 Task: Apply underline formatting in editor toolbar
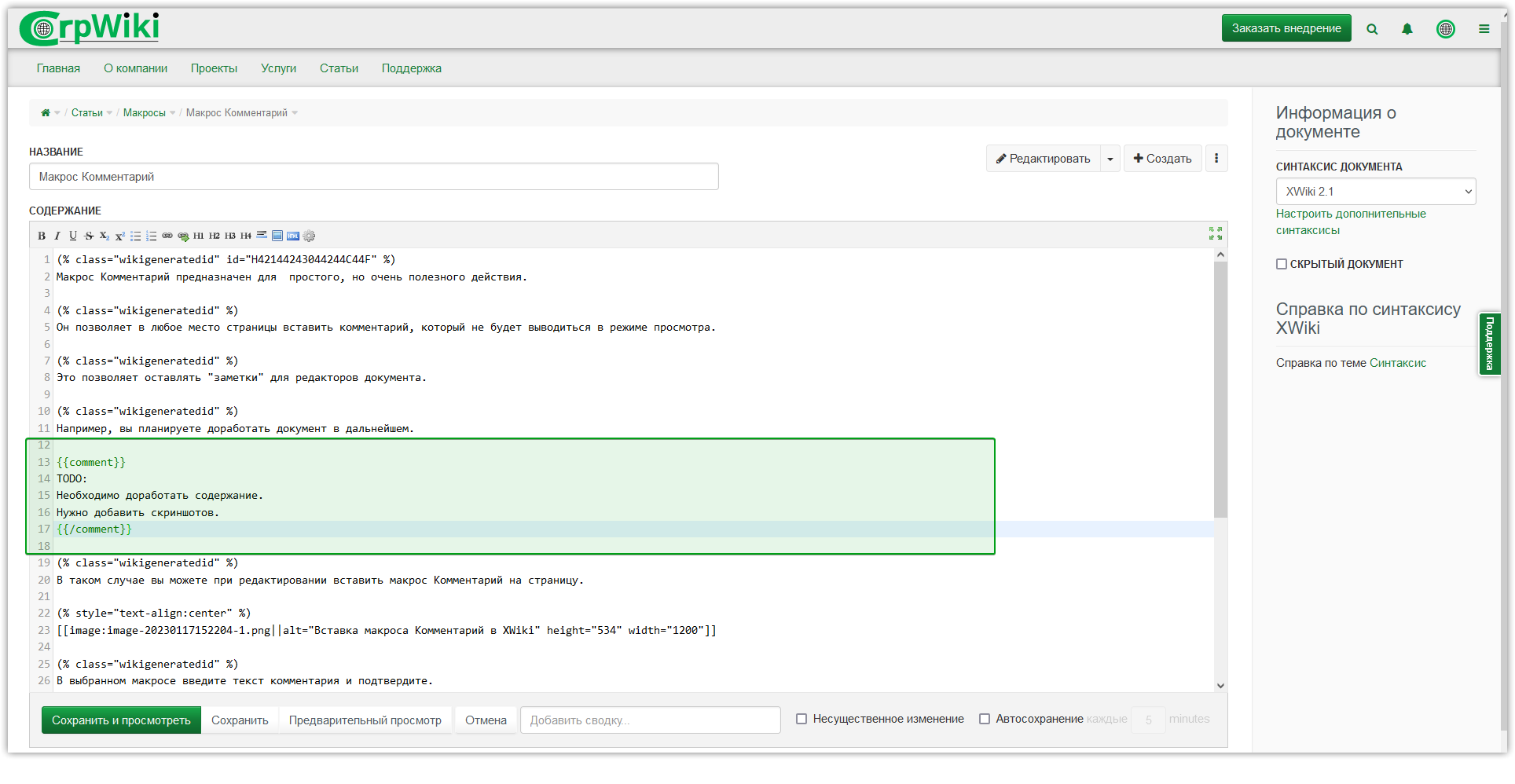(73, 236)
